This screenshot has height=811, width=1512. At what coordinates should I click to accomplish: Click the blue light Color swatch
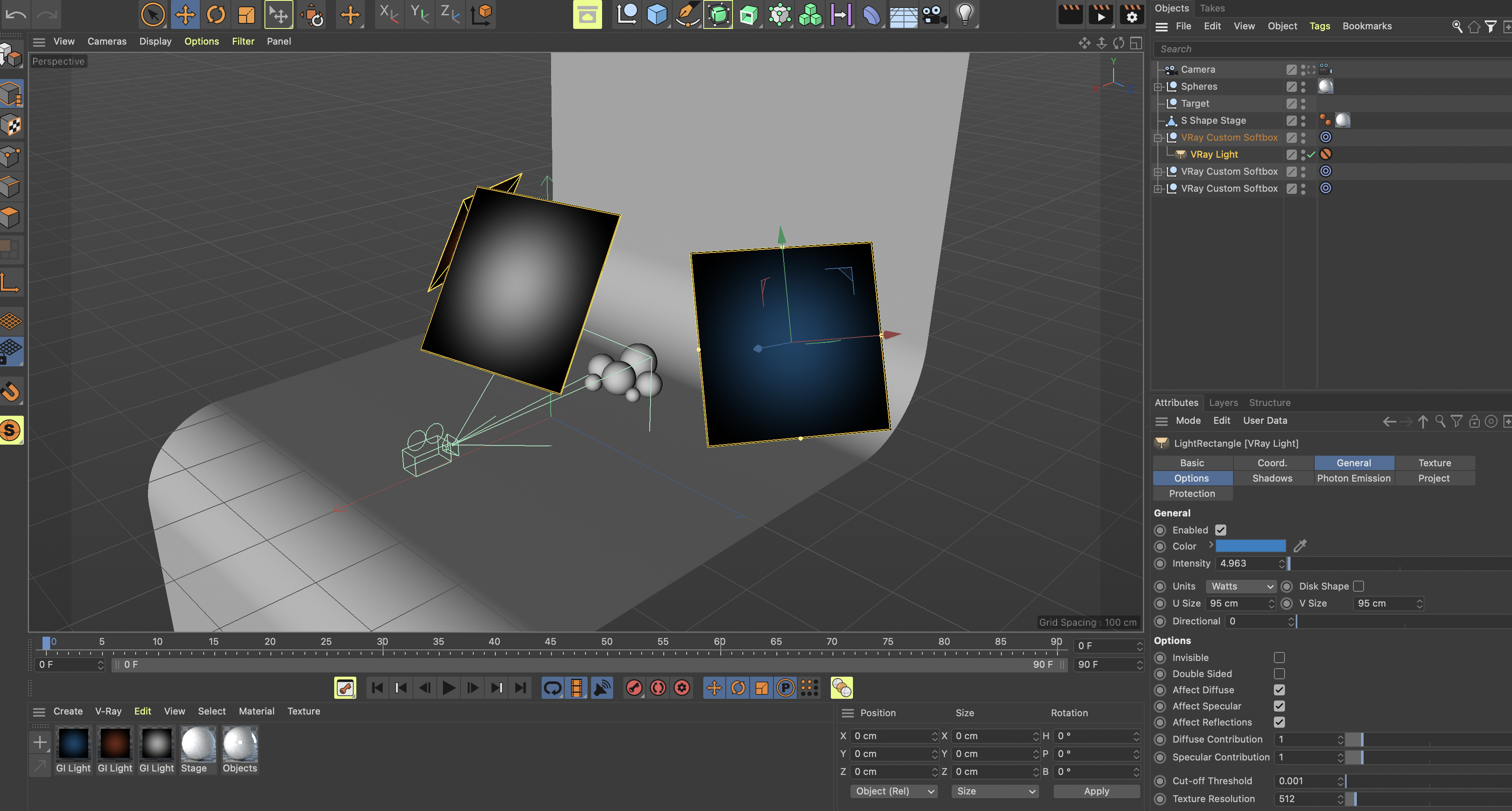point(1250,546)
